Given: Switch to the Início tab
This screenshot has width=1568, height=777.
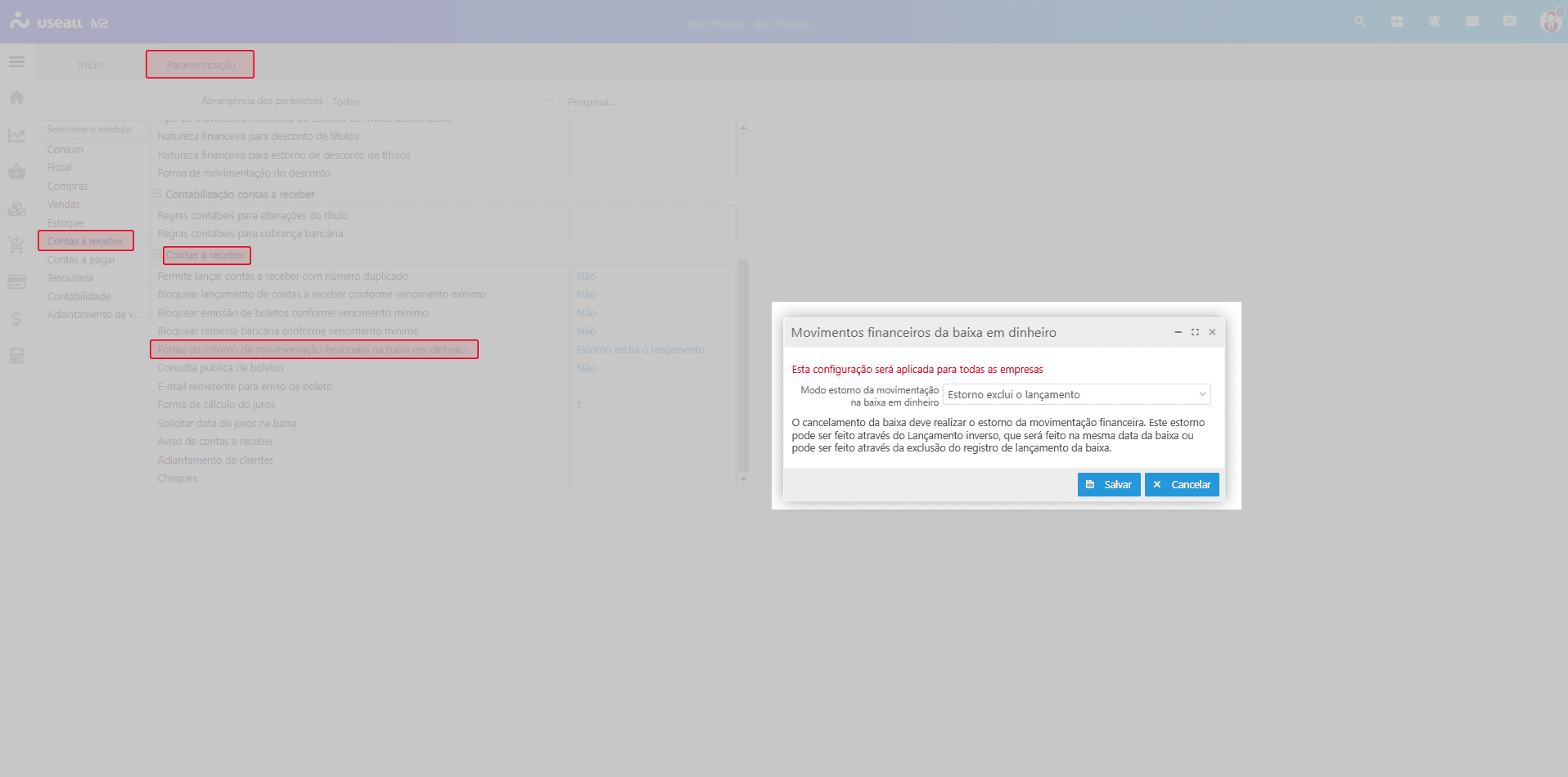Looking at the screenshot, I should [x=90, y=65].
